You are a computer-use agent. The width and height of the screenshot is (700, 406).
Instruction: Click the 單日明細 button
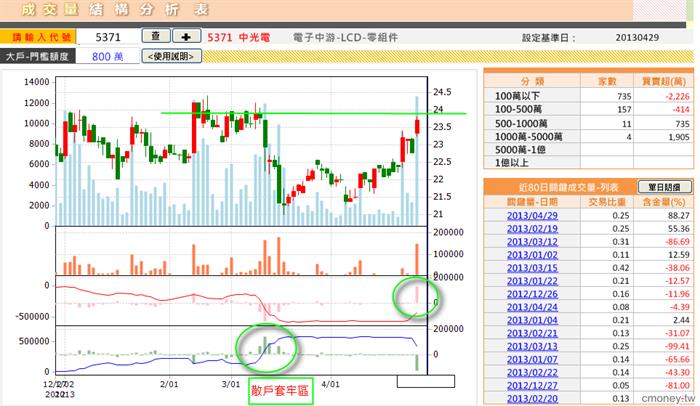tap(664, 187)
